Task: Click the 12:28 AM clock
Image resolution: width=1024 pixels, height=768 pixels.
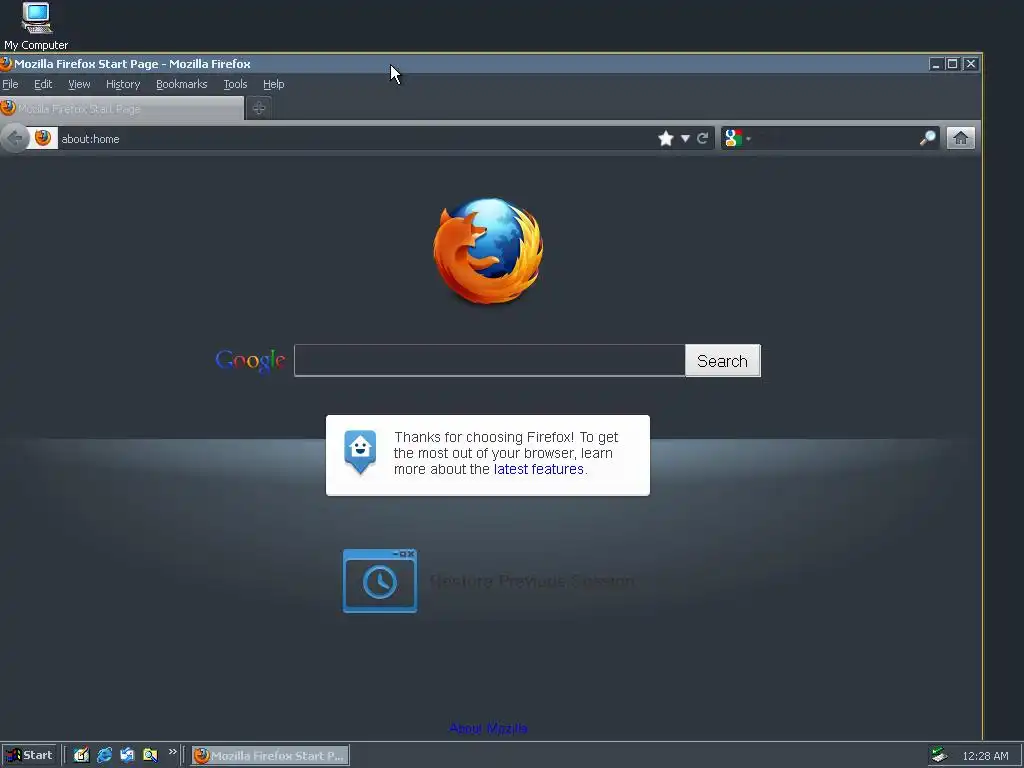Action: click(x=985, y=756)
